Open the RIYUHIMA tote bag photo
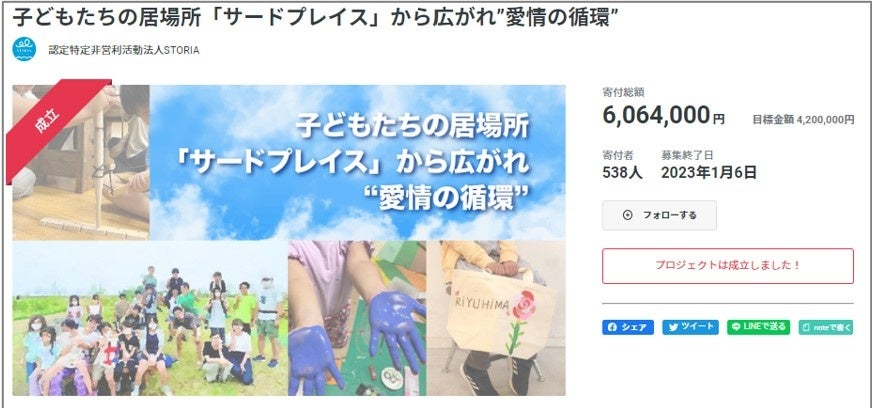This screenshot has width=872, height=408. click(496, 318)
